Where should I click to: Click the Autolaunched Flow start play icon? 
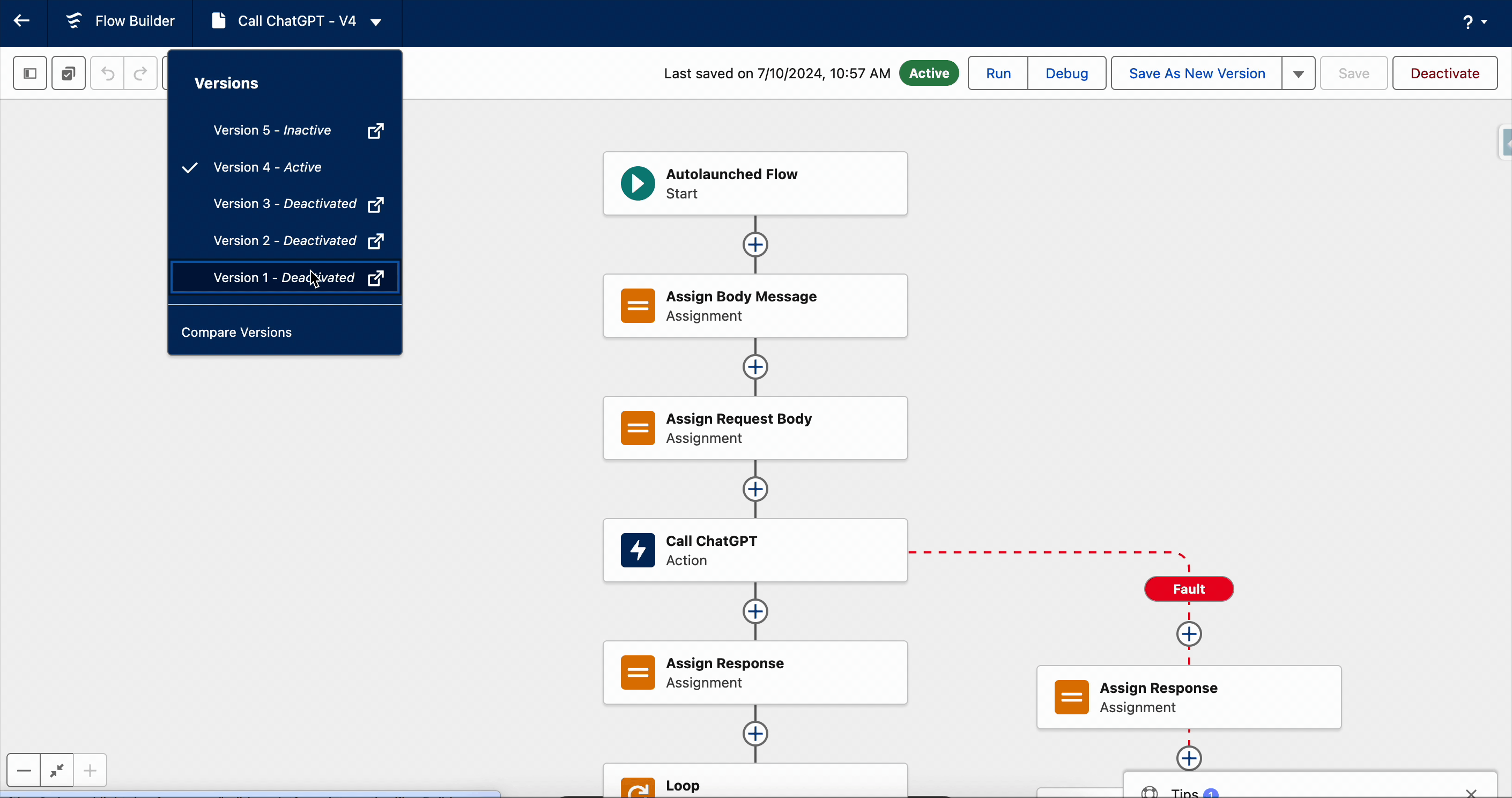pos(638,184)
